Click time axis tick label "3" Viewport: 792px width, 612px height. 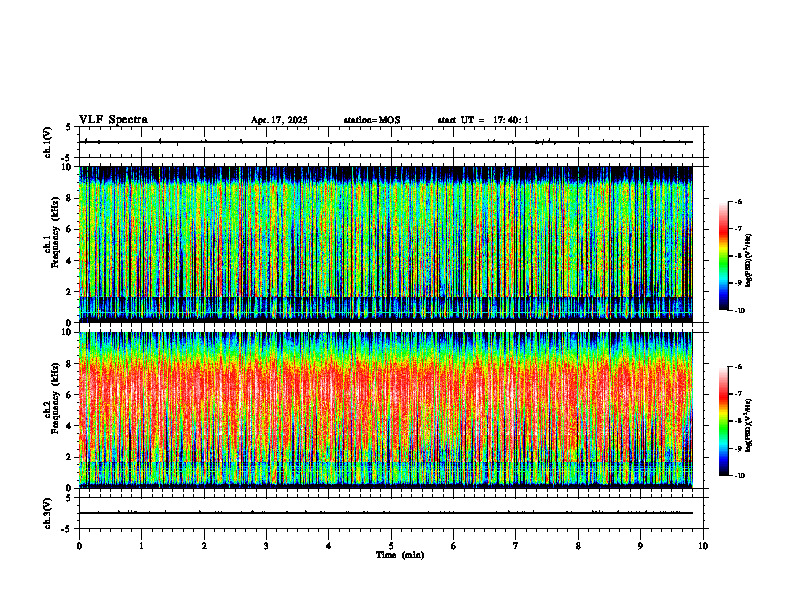(266, 546)
